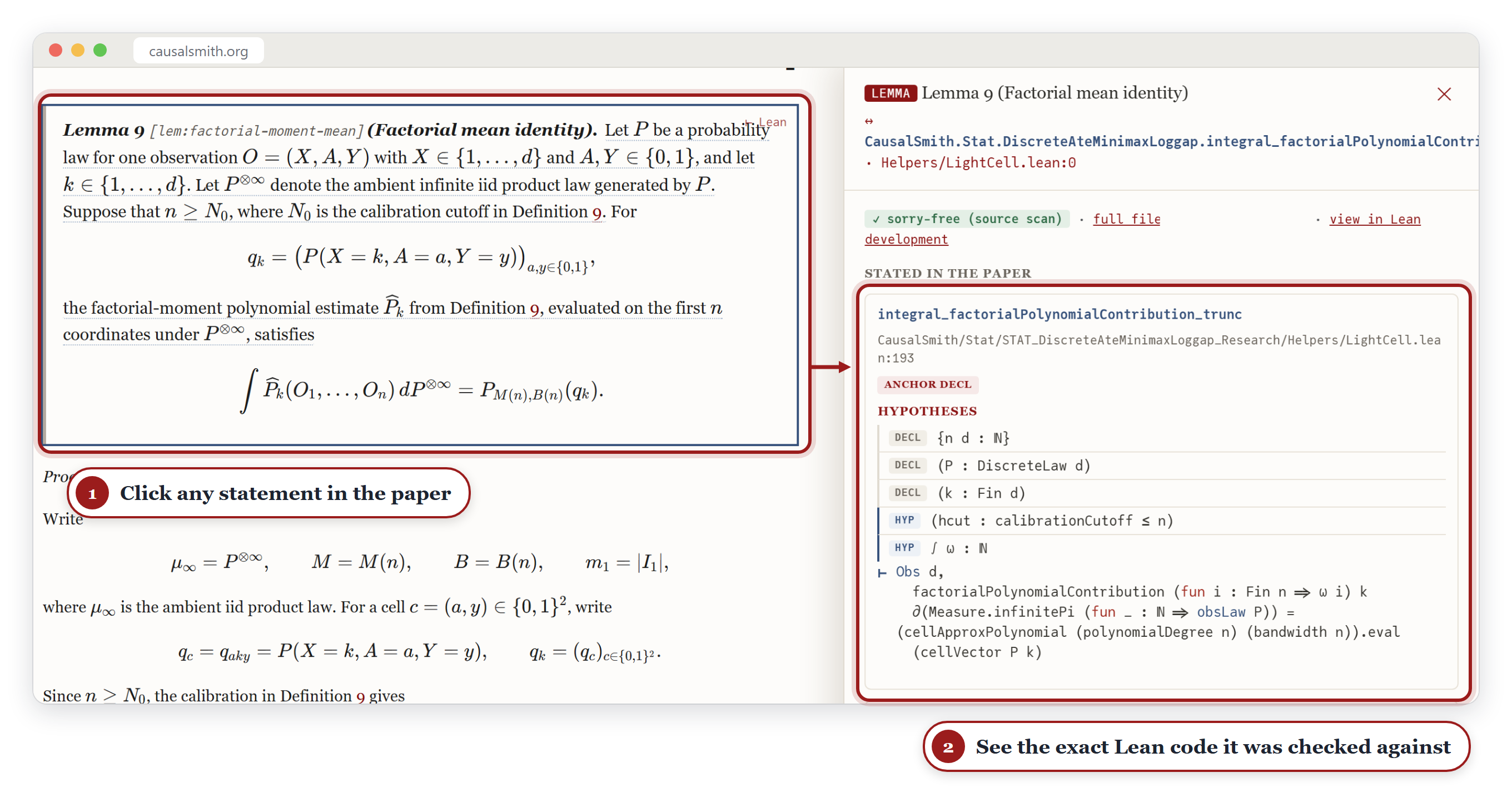Click the '(hcut : calibrationCutoff ≤ n)' hypothesis text
Image resolution: width=1512 pixels, height=812 pixels.
pyautogui.click(x=1052, y=521)
